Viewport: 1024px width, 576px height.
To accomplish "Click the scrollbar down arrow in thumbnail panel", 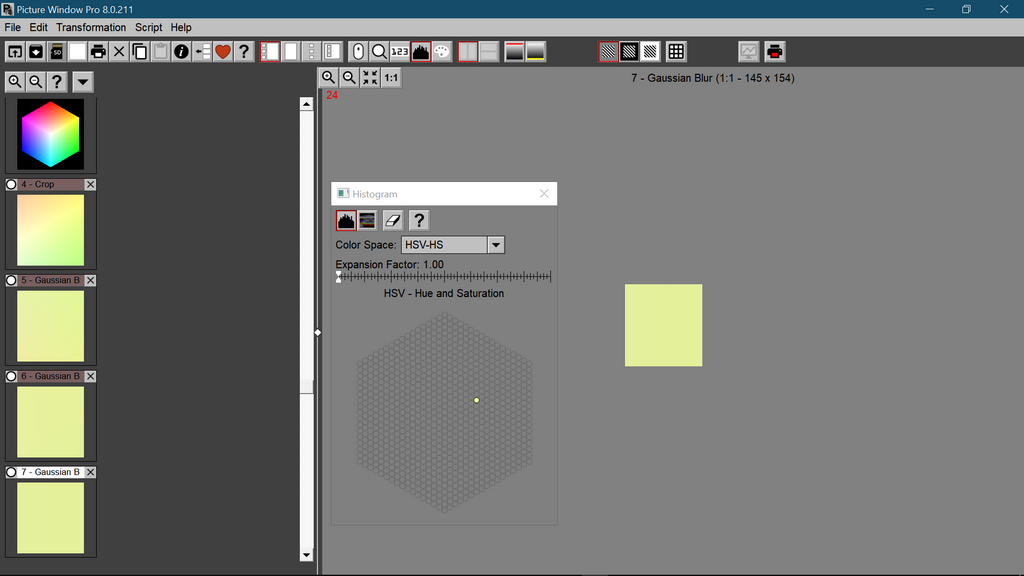I will [307, 555].
